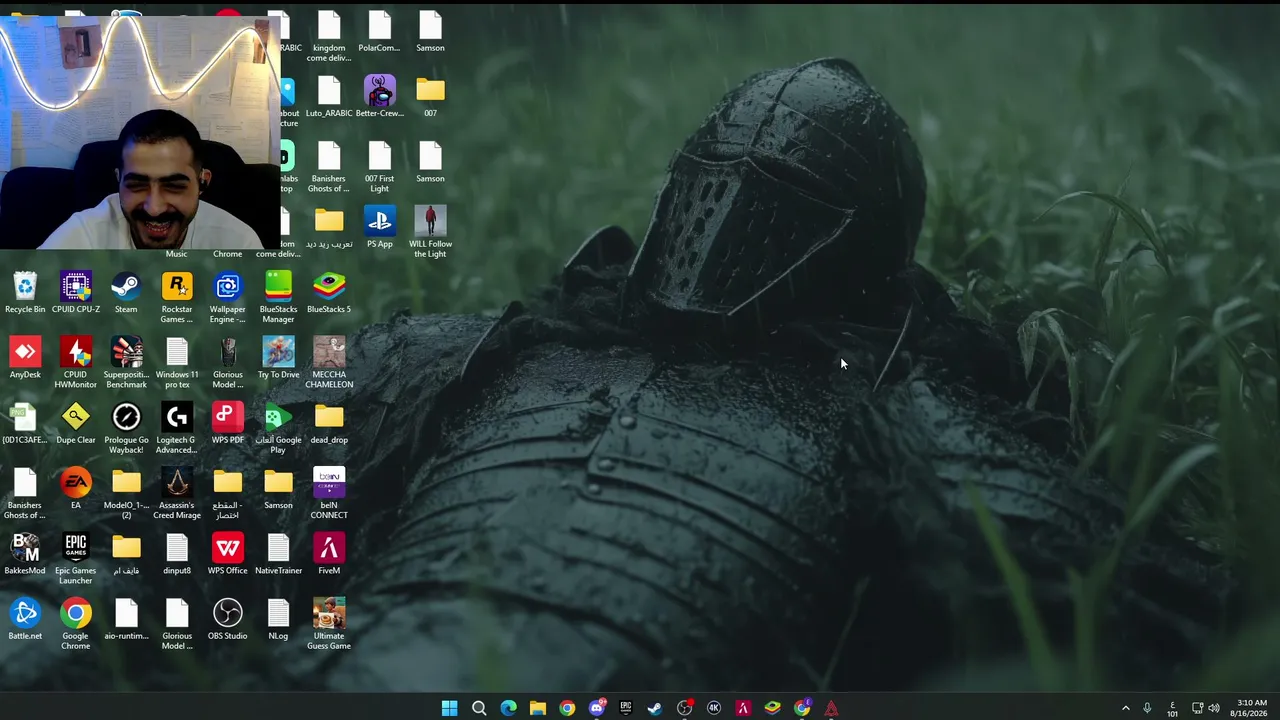Show hidden system tray icons

[1125, 708]
